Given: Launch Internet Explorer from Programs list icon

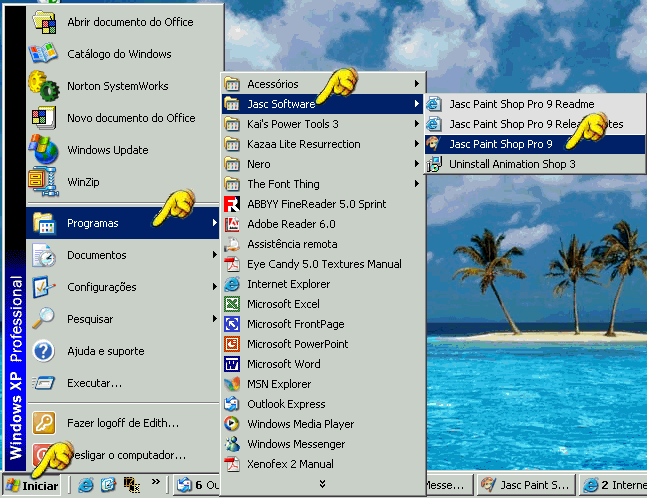Looking at the screenshot, I should pos(232,284).
